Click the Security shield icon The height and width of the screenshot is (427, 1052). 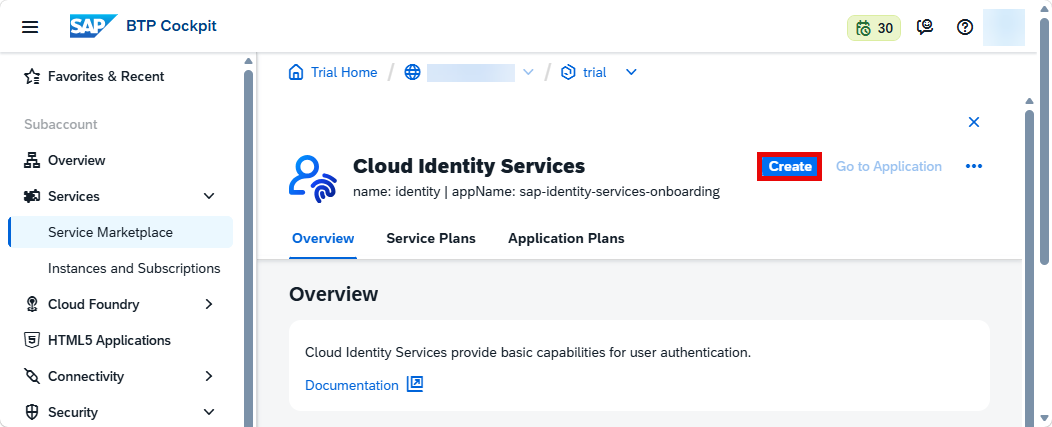point(32,412)
